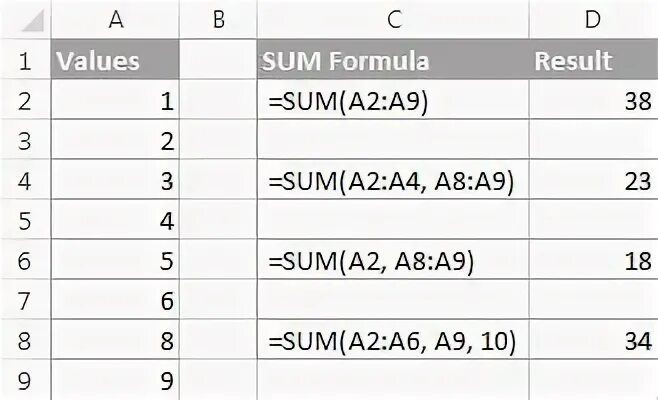This screenshot has height=400, width=658.
Task: Select empty cell B4
Action: coord(218,179)
